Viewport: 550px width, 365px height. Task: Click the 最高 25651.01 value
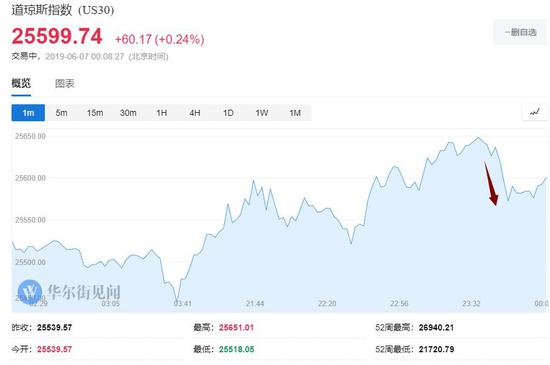click(236, 327)
